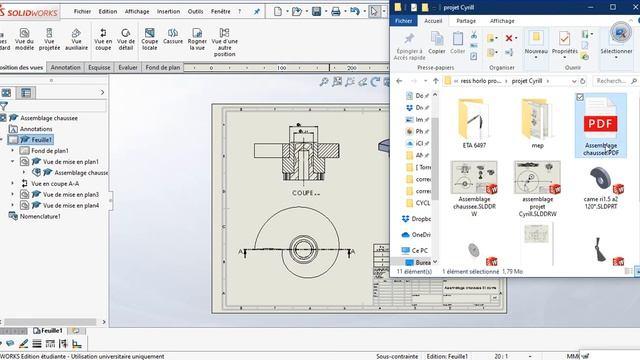Pin the SolidWorks menu bar
The height and width of the screenshot is (360, 640).
pyautogui.click(x=257, y=11)
